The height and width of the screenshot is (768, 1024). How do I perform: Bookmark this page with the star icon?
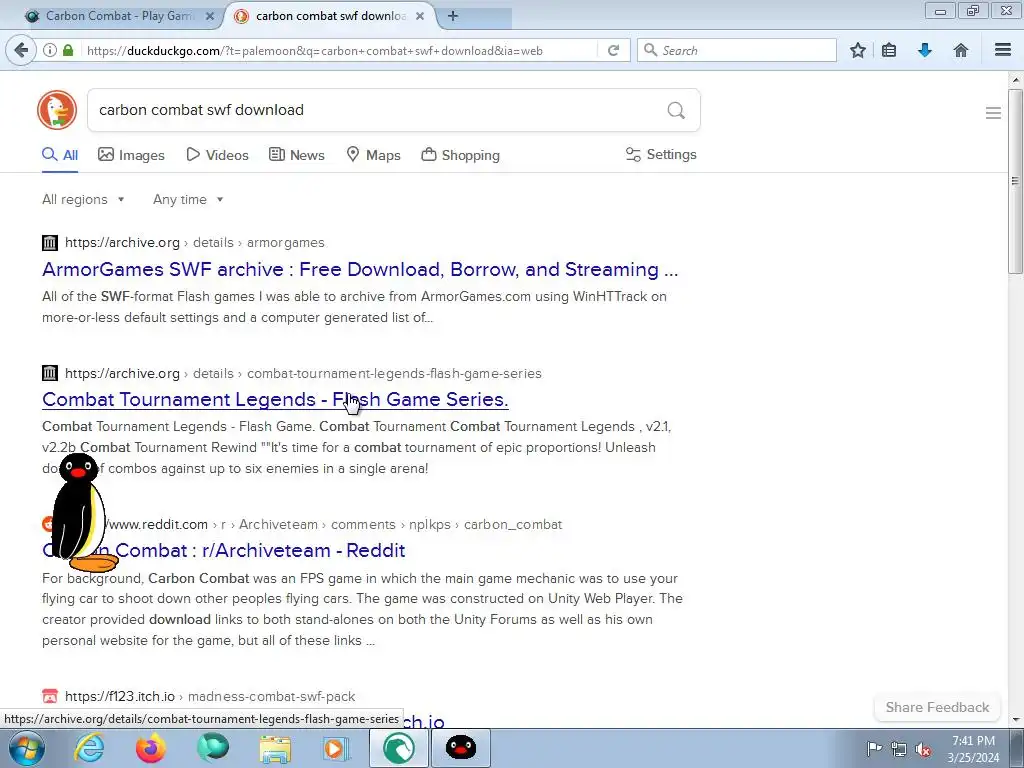(x=857, y=50)
